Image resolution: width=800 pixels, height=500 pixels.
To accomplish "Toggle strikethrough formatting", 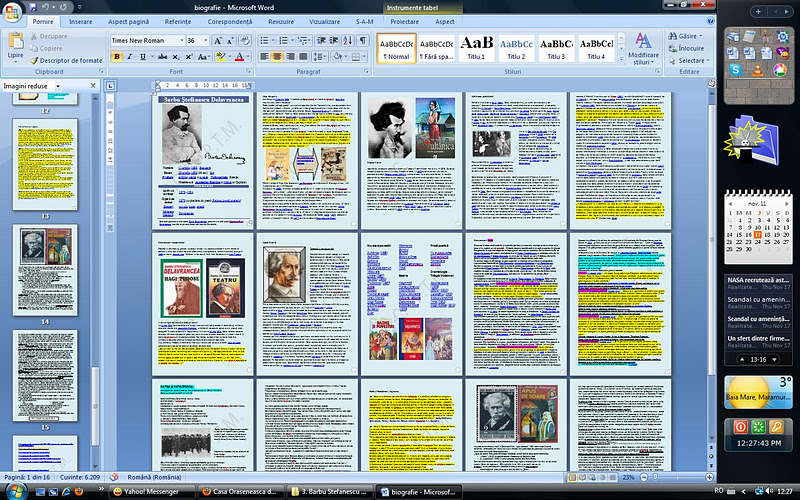I will pos(163,57).
